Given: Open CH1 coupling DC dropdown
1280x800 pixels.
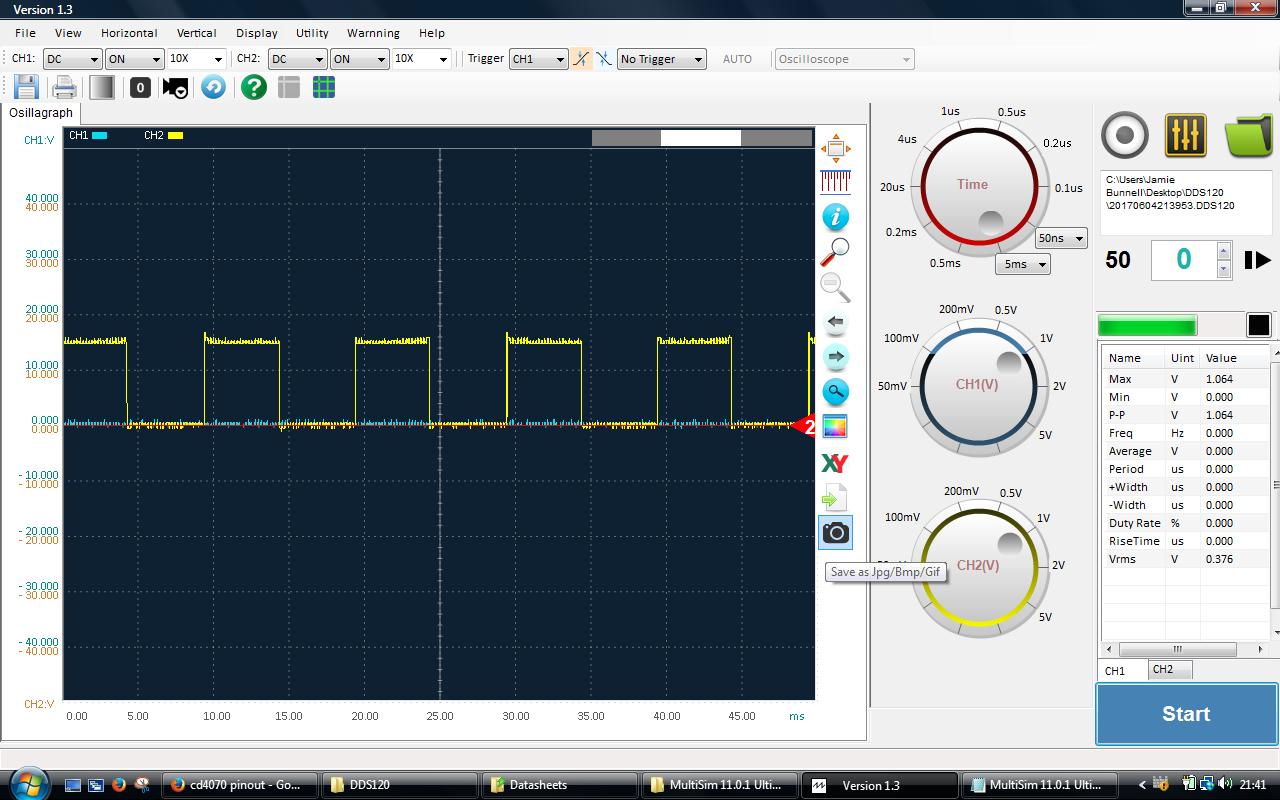Looking at the screenshot, I should (72, 59).
